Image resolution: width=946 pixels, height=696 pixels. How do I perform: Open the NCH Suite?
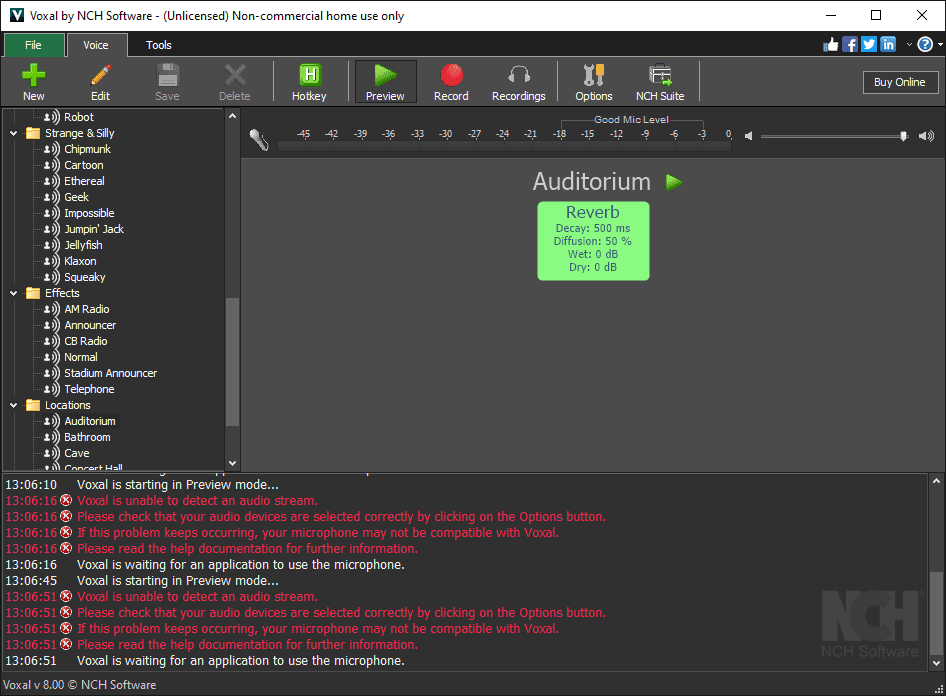click(660, 82)
